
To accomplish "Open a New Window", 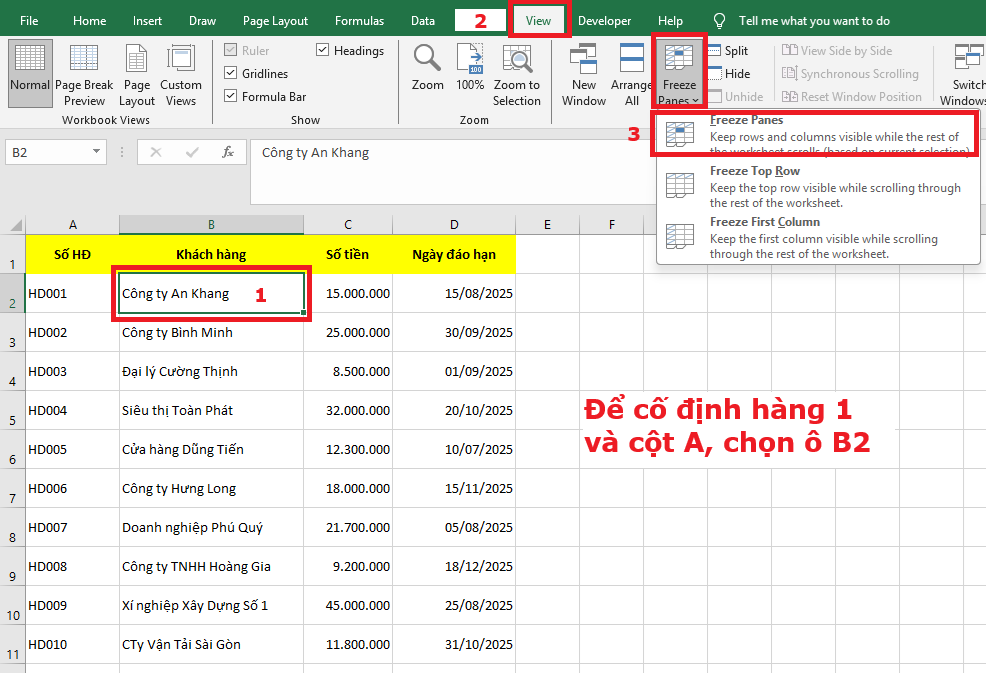I will coord(584,73).
